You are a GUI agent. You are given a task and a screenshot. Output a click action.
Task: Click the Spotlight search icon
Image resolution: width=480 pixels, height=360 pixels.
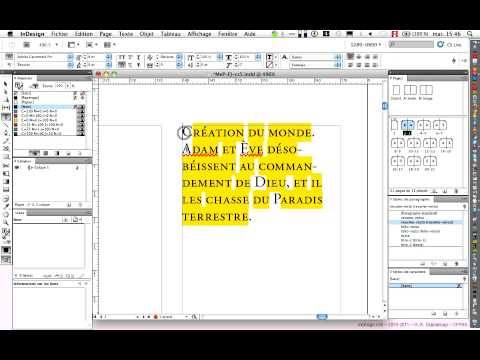pyautogui.click(x=470, y=34)
